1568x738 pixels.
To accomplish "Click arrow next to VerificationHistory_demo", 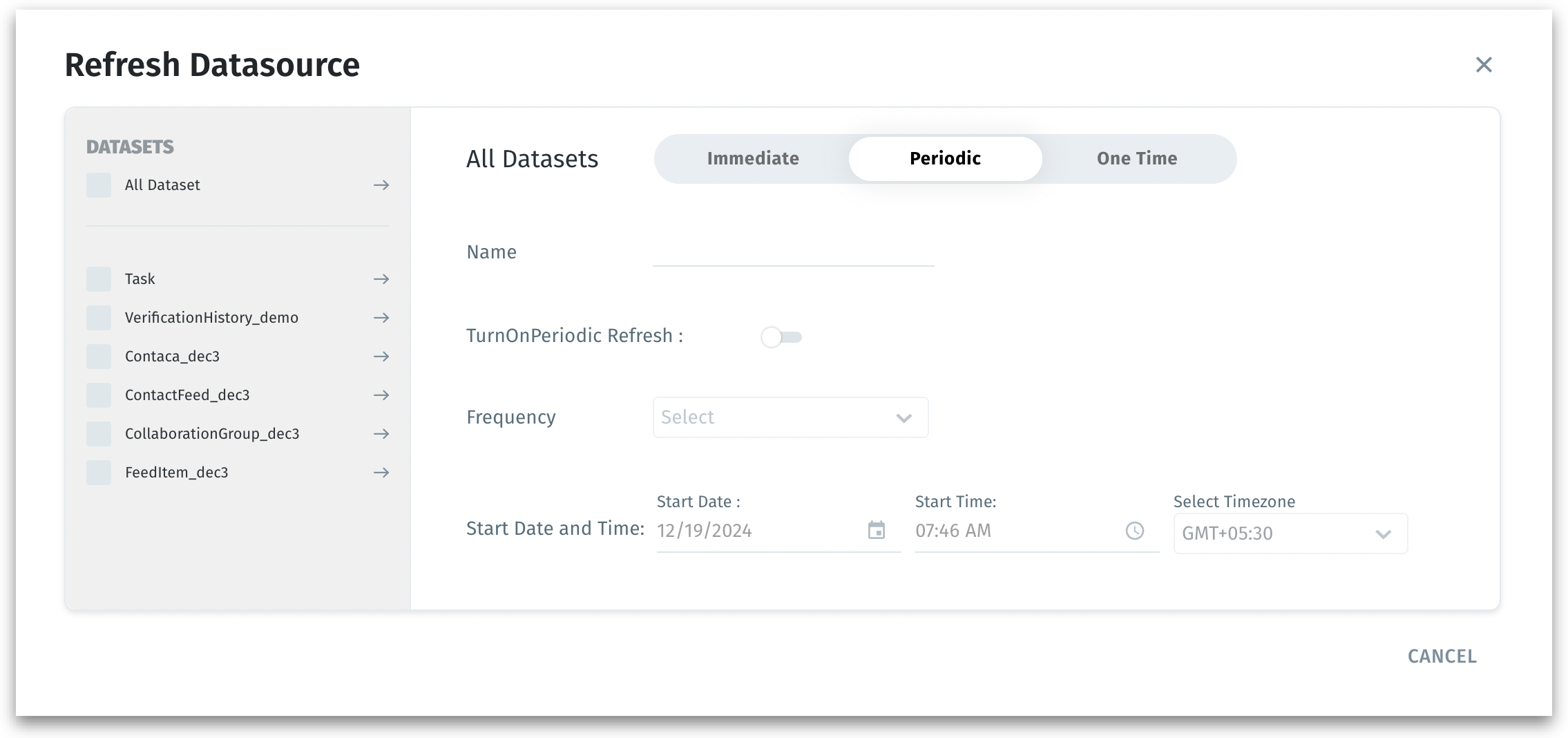I will pos(381,318).
